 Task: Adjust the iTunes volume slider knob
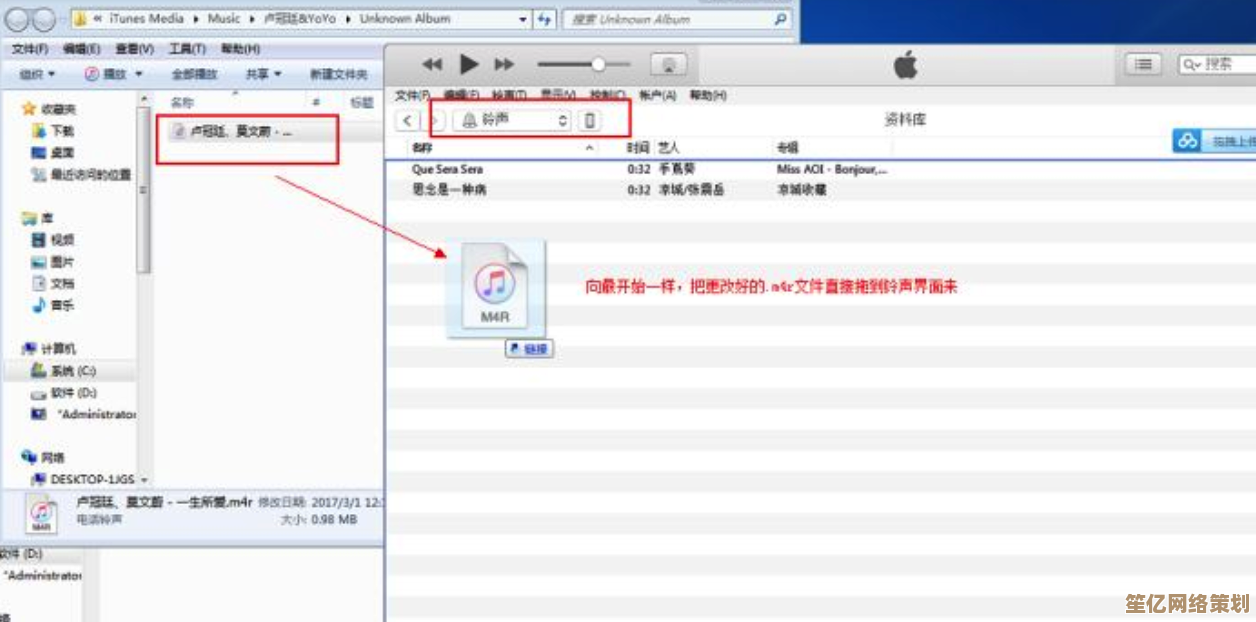tap(598, 65)
